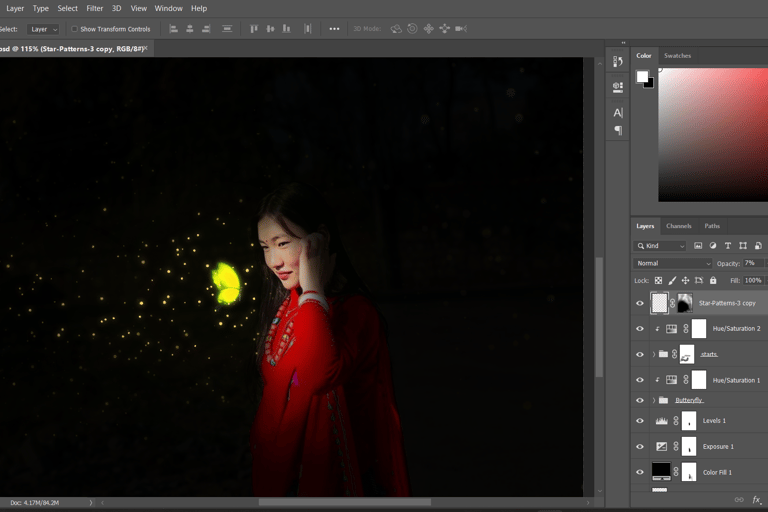The image size is (768, 512).
Task: Pick a color in the red color field
Action: pos(713,135)
